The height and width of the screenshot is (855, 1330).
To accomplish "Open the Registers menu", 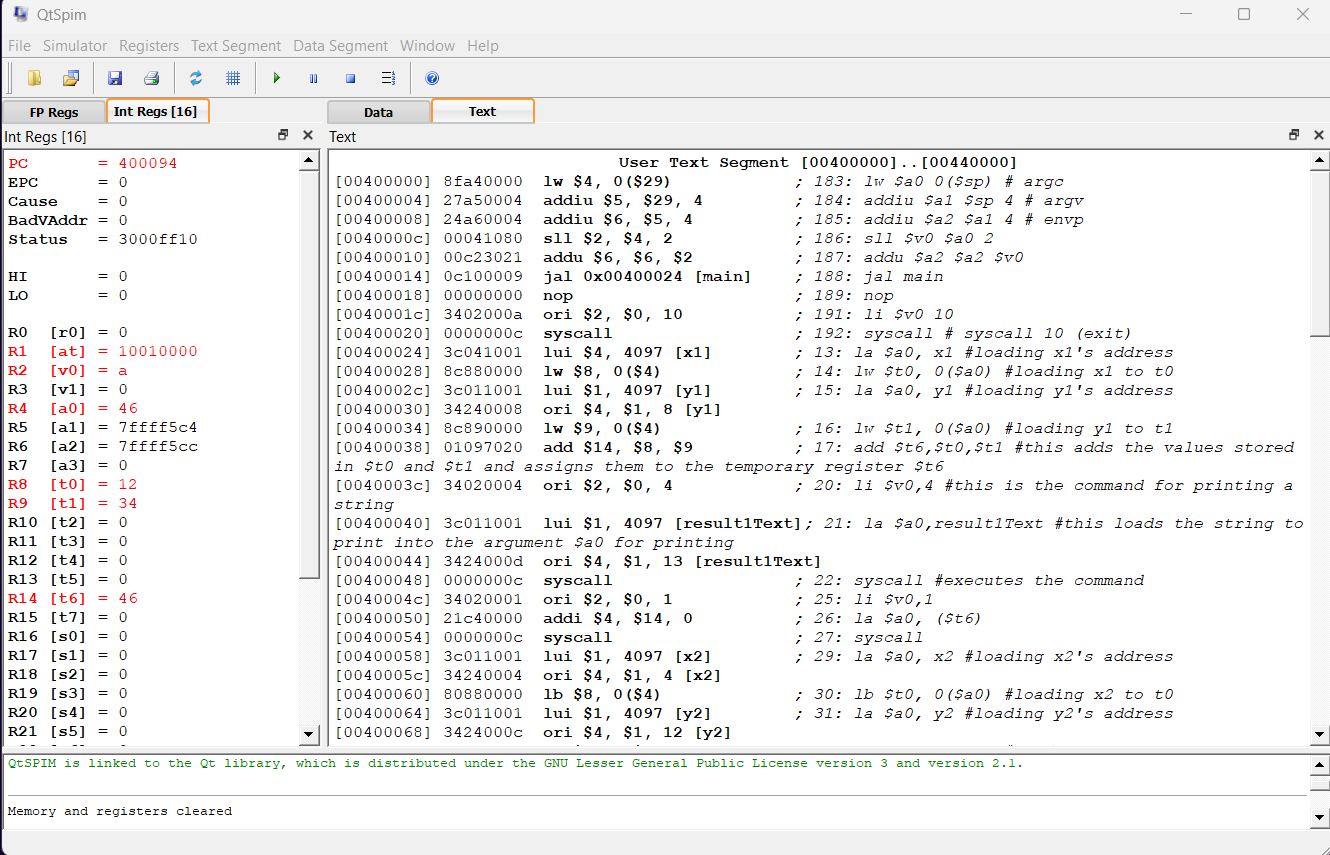I will (x=148, y=45).
